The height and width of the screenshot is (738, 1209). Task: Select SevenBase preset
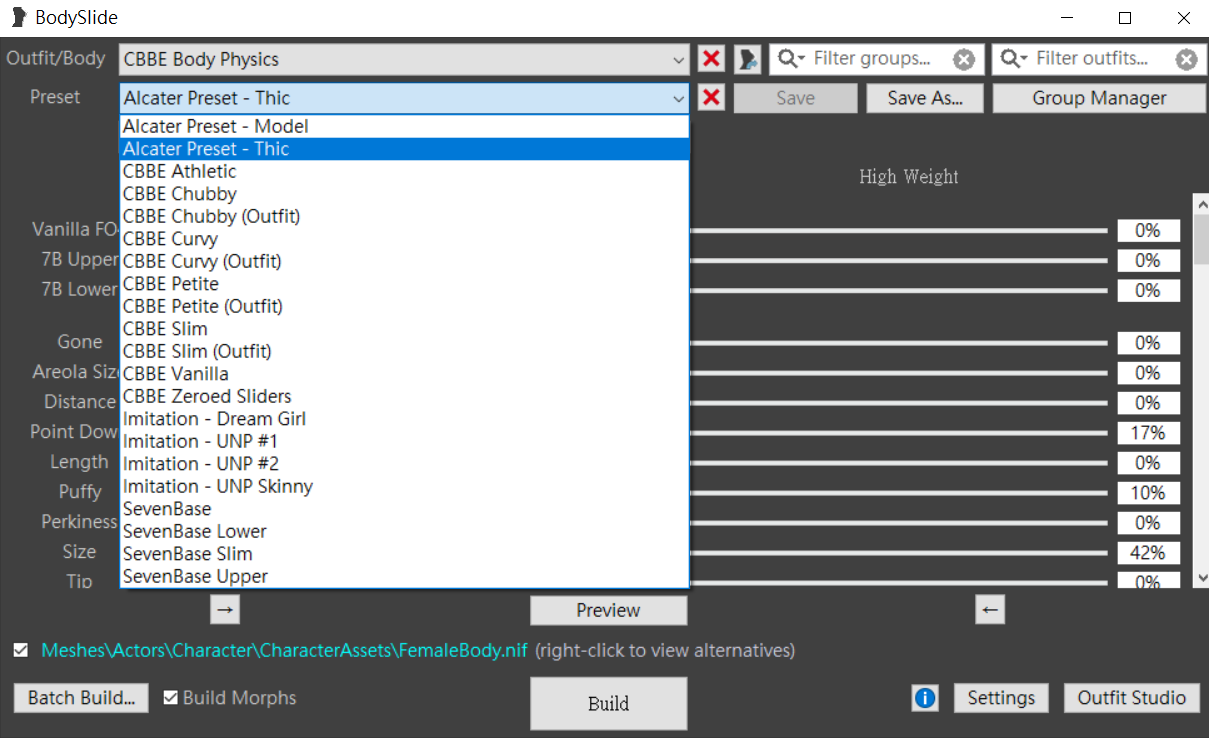tap(405, 509)
